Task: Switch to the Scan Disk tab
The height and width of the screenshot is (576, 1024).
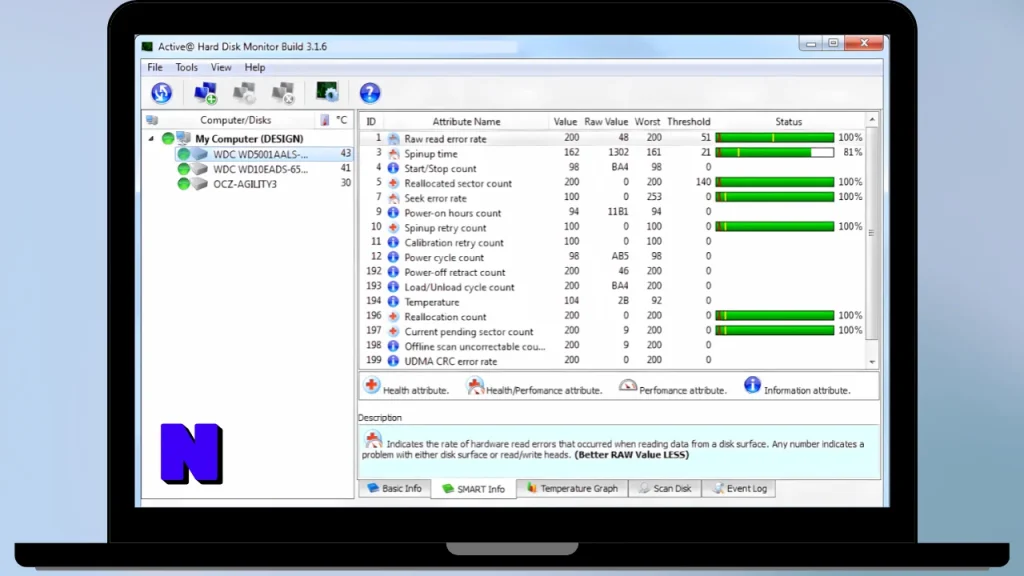Action: coord(665,488)
